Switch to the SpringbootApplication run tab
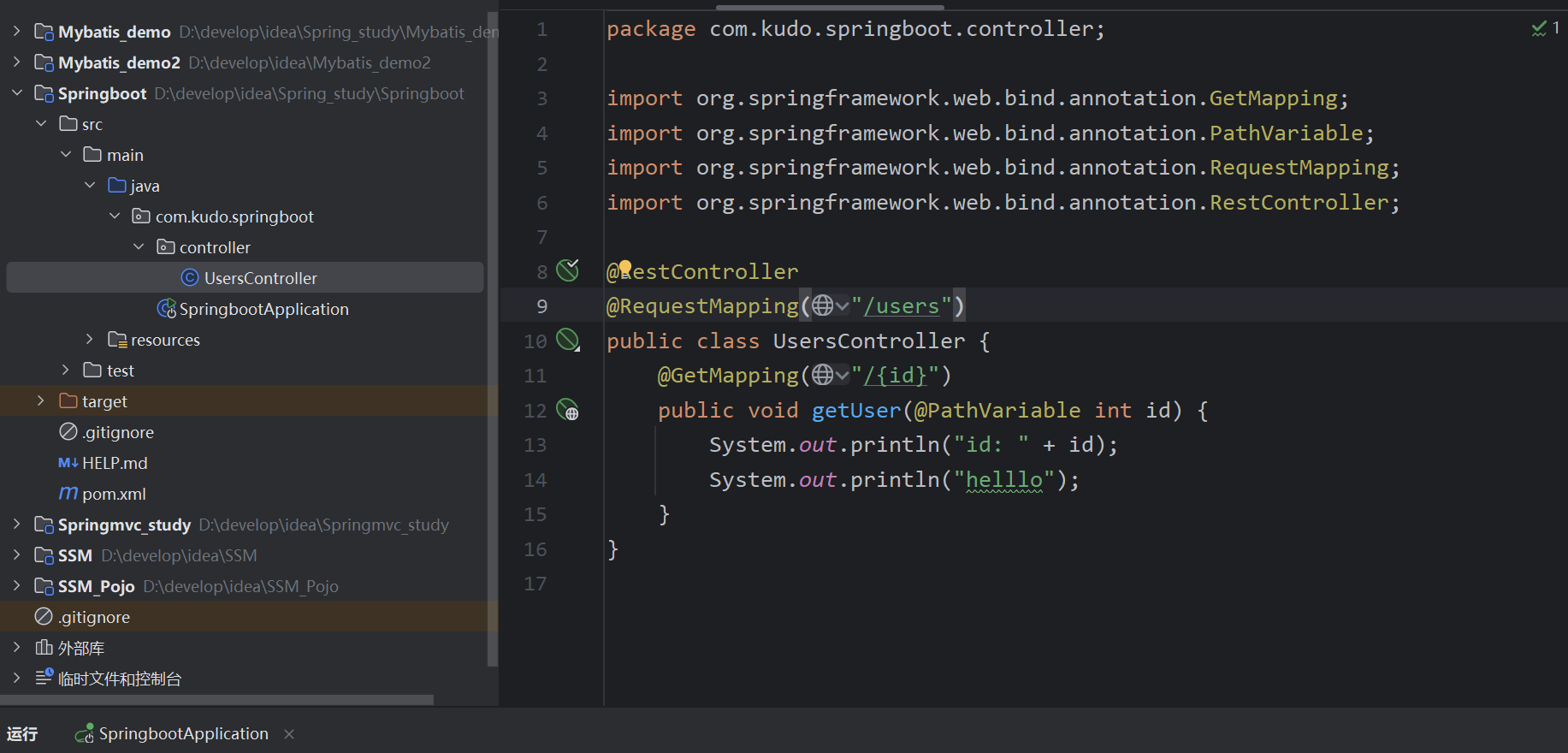Screen dimensions: 1568x753 click(183, 734)
